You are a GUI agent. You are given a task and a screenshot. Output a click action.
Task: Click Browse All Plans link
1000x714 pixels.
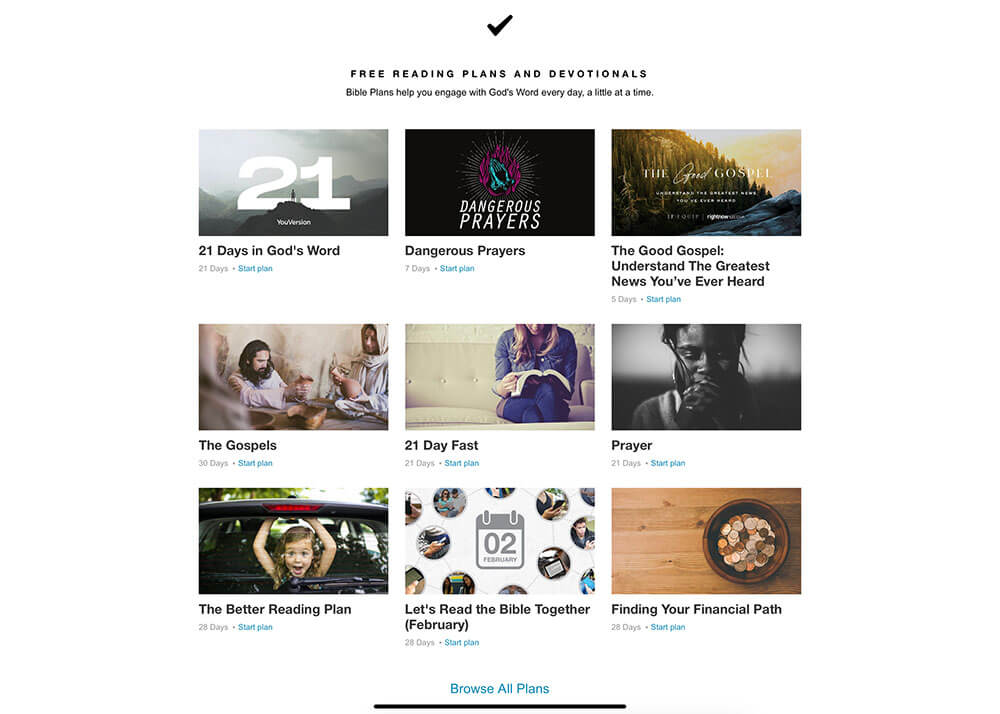pyautogui.click(x=499, y=688)
